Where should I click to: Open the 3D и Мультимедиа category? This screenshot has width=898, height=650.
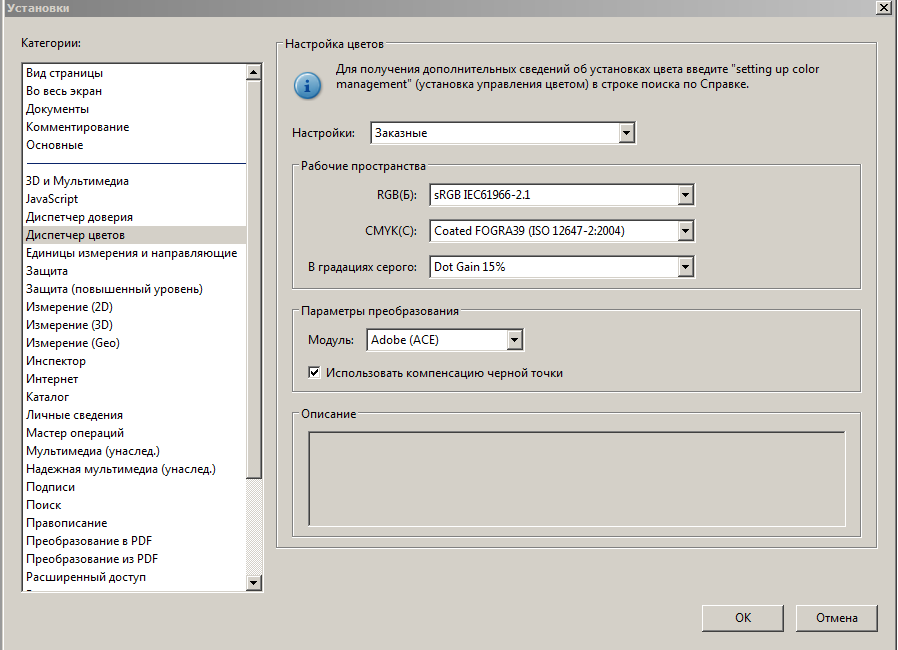[x=77, y=181]
